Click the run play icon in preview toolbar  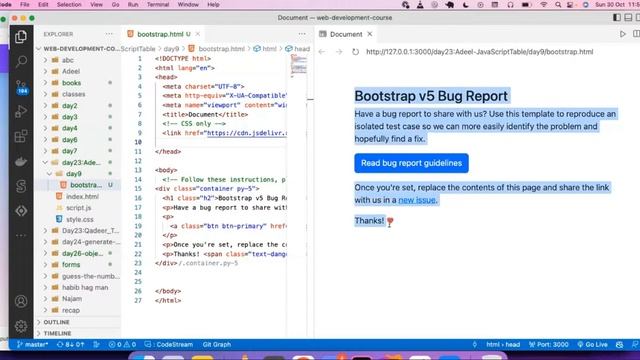tap(622, 34)
